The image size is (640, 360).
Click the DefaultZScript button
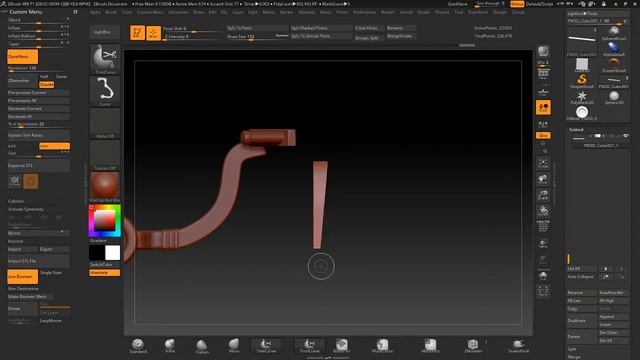click(539, 4)
